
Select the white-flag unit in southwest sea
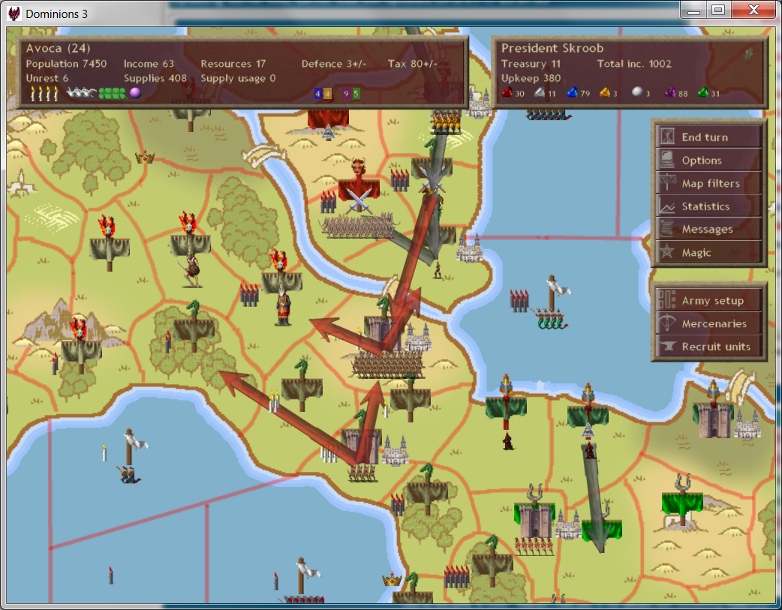coord(130,456)
